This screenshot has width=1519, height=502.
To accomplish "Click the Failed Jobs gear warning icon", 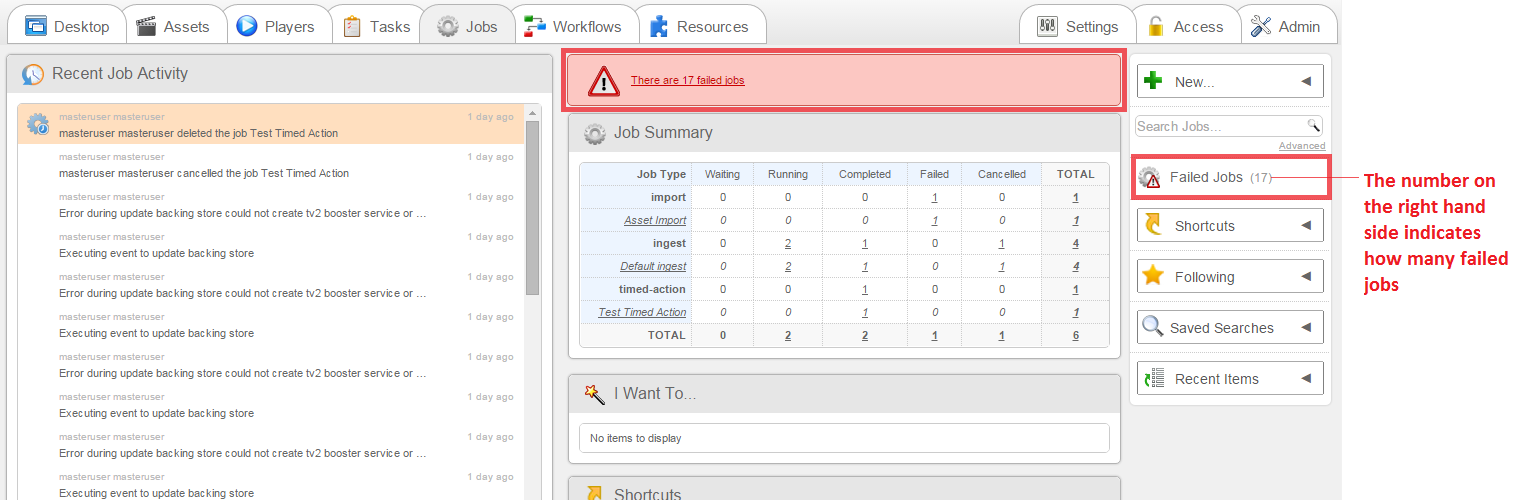I will [1150, 178].
